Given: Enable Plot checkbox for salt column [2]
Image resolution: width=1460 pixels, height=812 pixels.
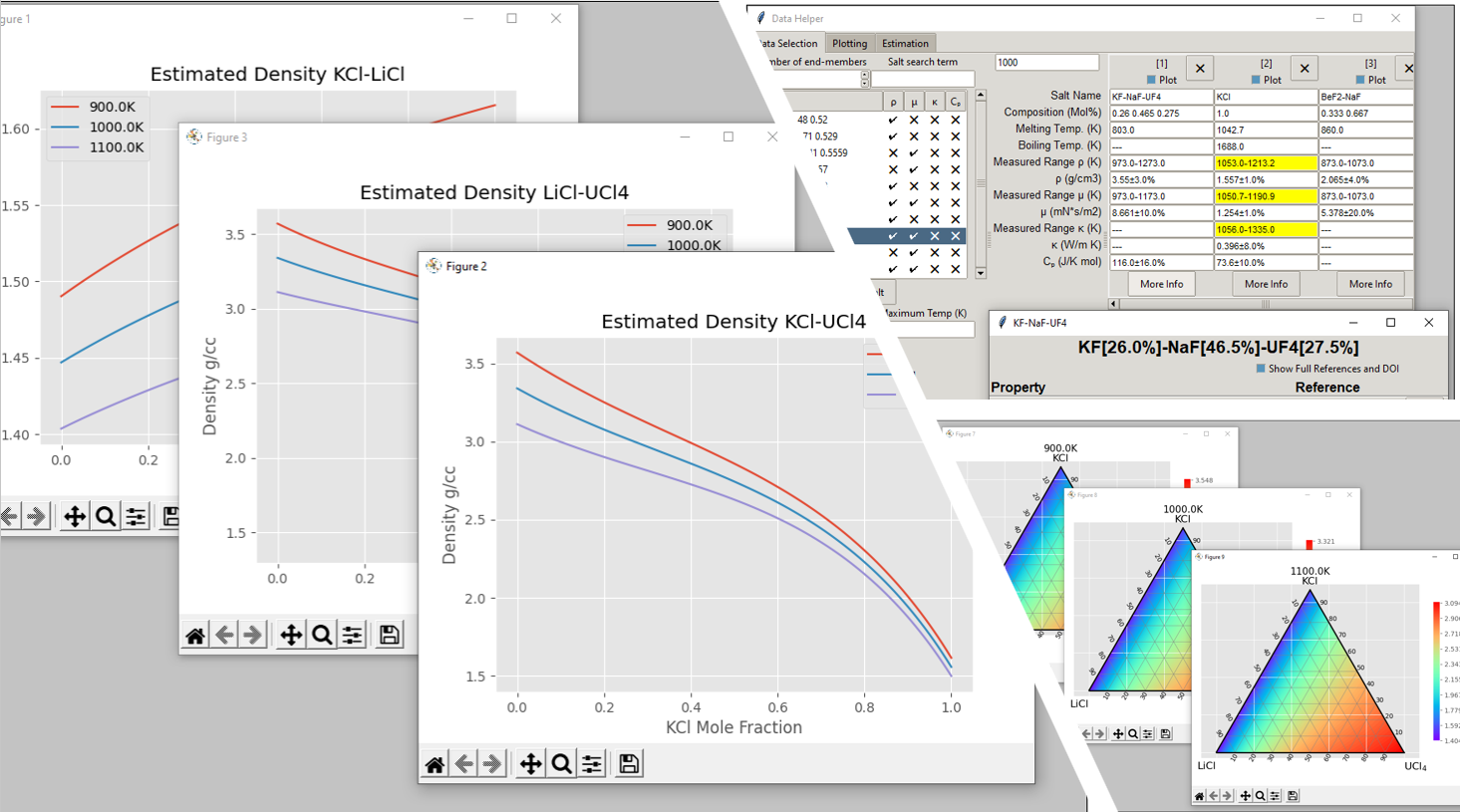Looking at the screenshot, I should point(1256,80).
